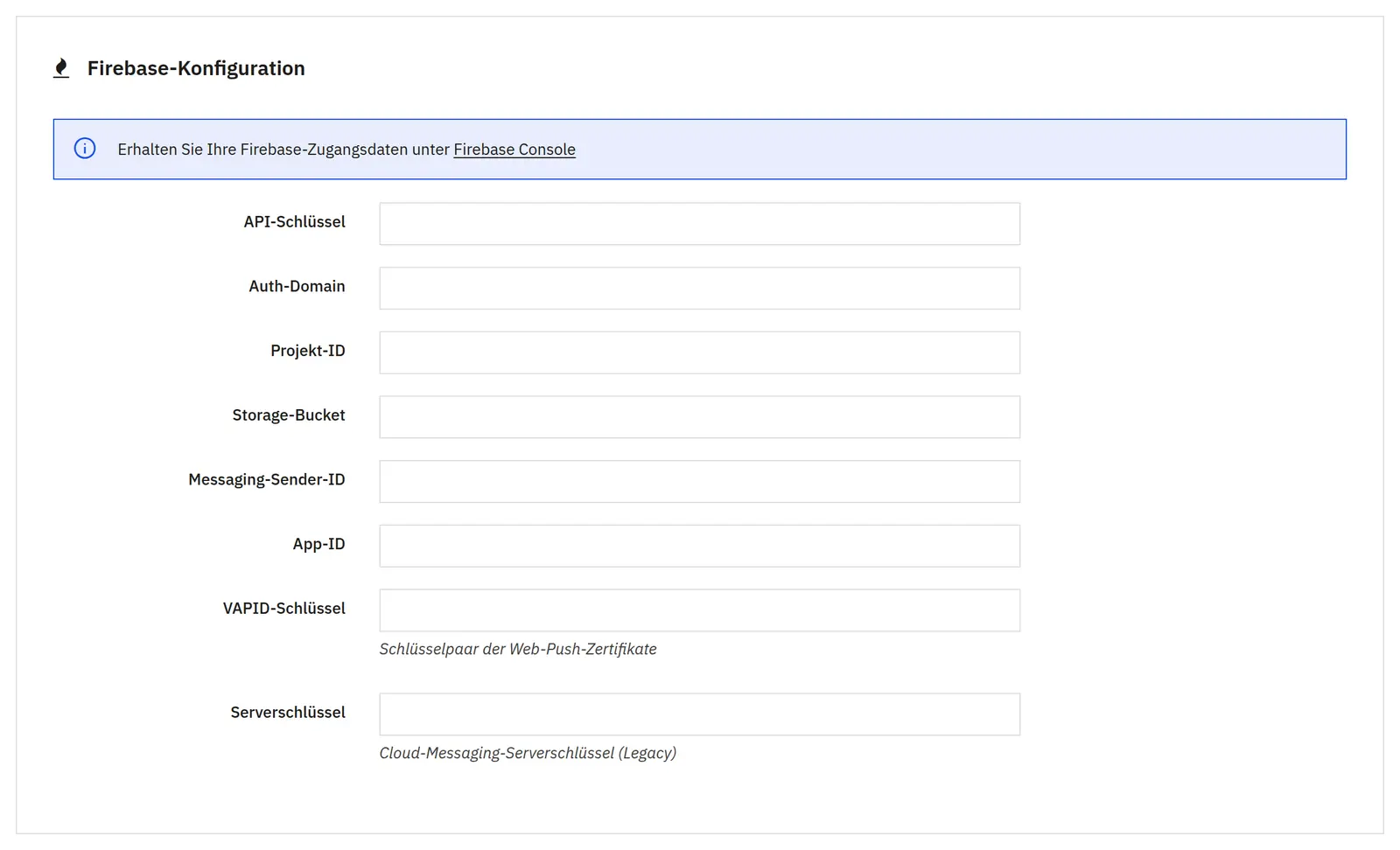Screen dimensions: 1400x850
Task: Click the Storage-Bucket label
Action: [289, 415]
